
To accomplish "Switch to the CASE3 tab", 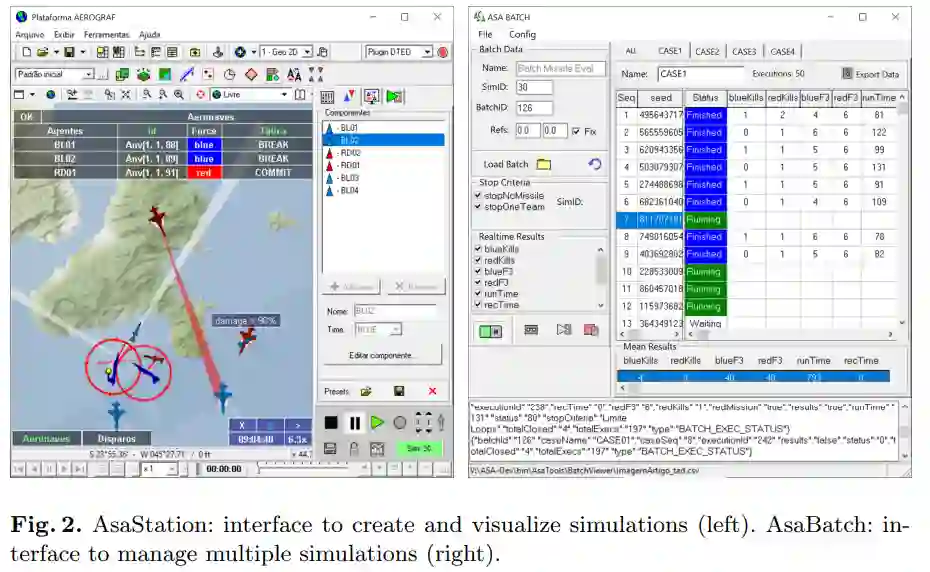I will 744,52.
